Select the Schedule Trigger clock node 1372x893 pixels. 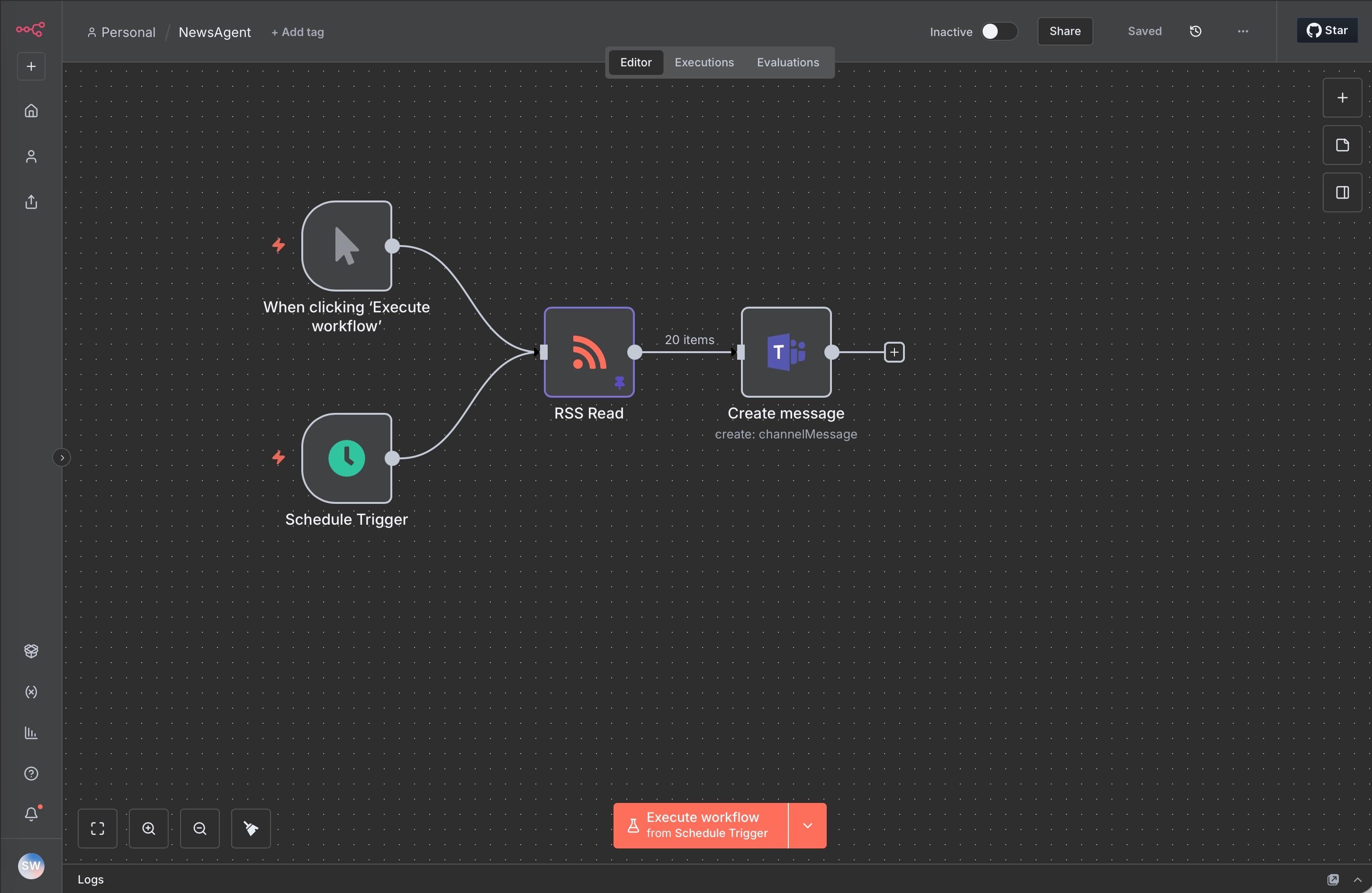click(x=346, y=458)
